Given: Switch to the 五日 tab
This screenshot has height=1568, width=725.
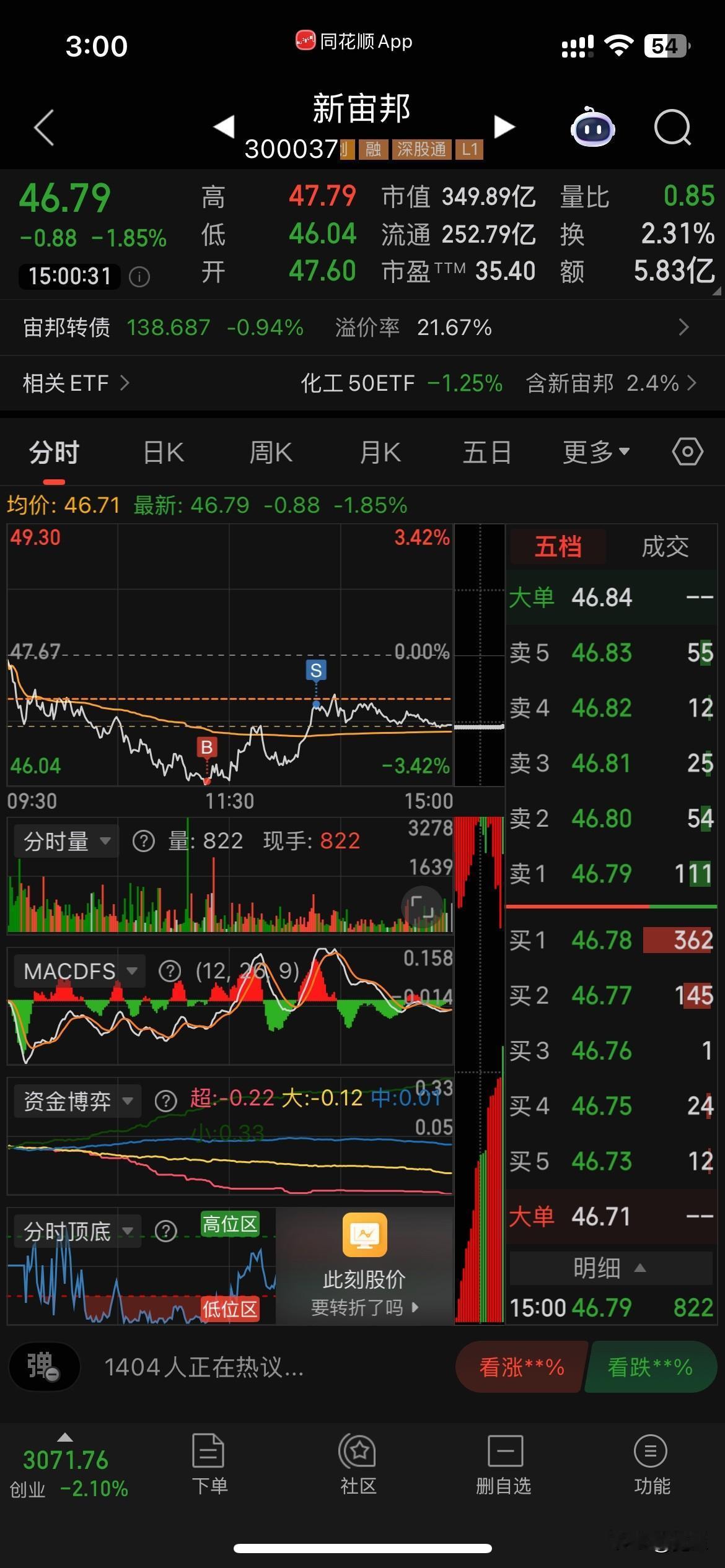Looking at the screenshot, I should point(487,453).
